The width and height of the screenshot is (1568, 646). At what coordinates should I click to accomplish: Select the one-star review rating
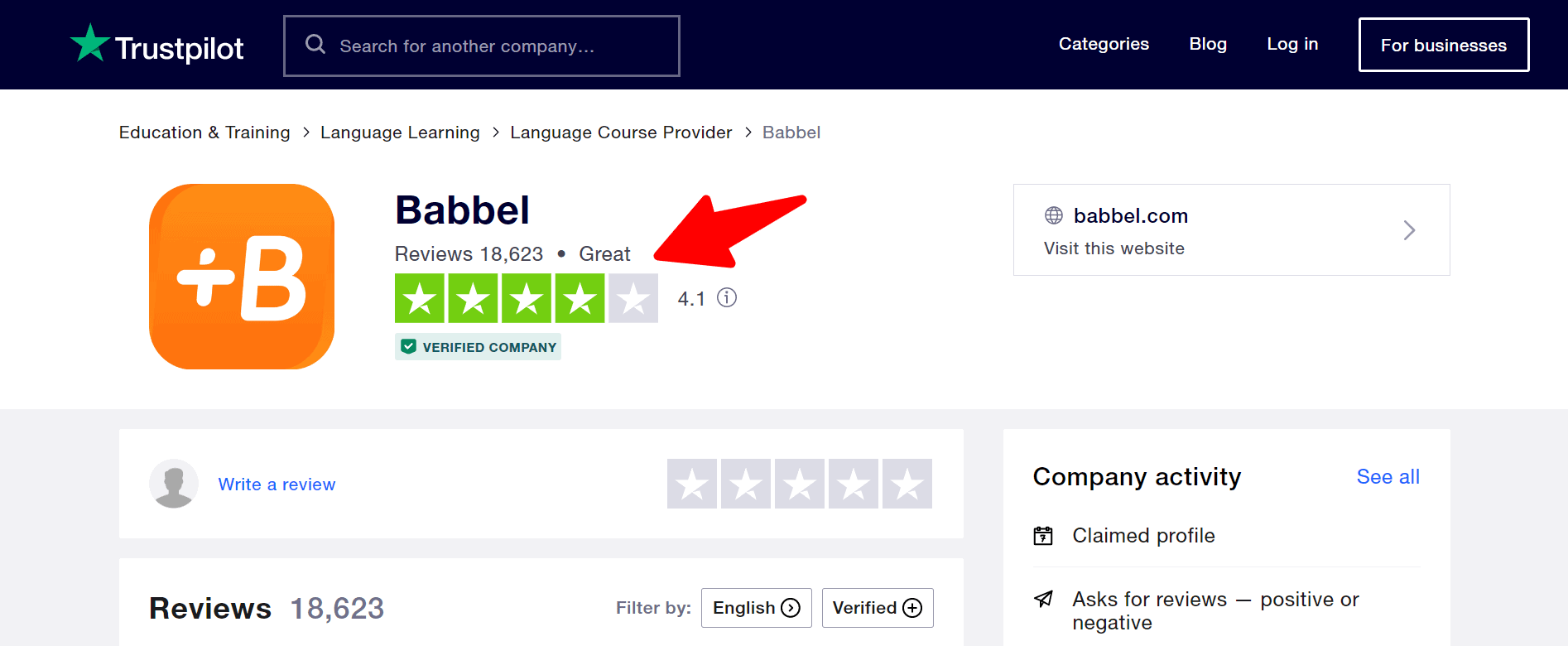pos(692,484)
